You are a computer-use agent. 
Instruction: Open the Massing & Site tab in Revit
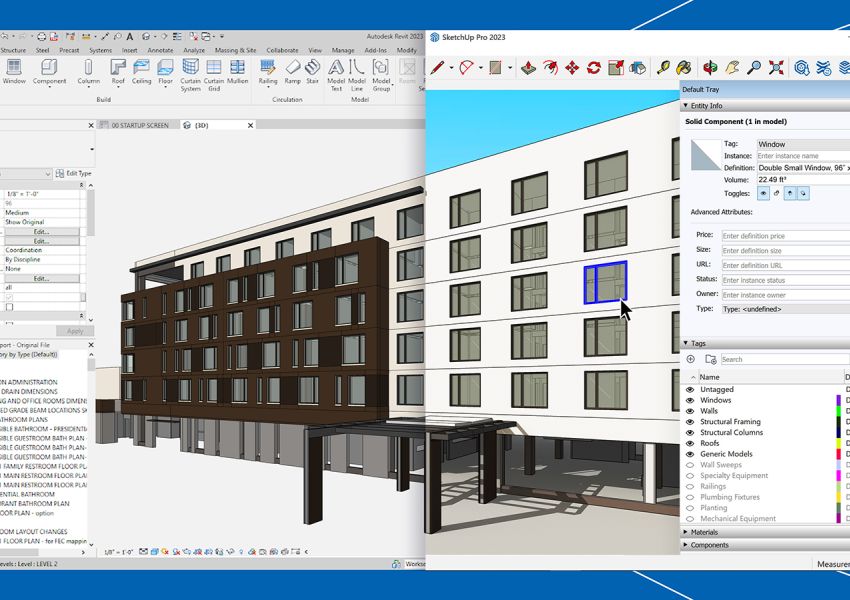(x=235, y=50)
